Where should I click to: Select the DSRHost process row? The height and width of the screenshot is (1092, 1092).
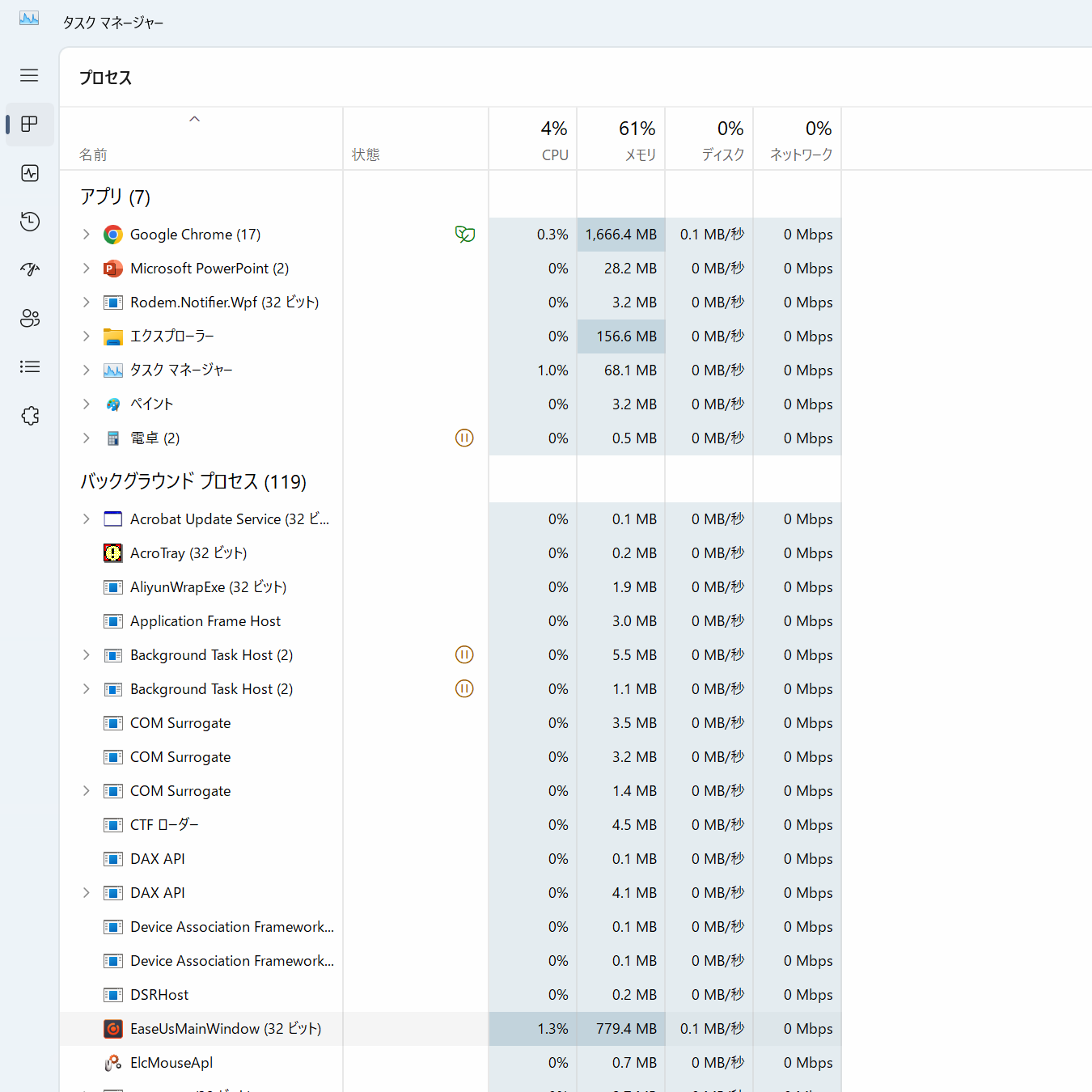click(x=451, y=995)
